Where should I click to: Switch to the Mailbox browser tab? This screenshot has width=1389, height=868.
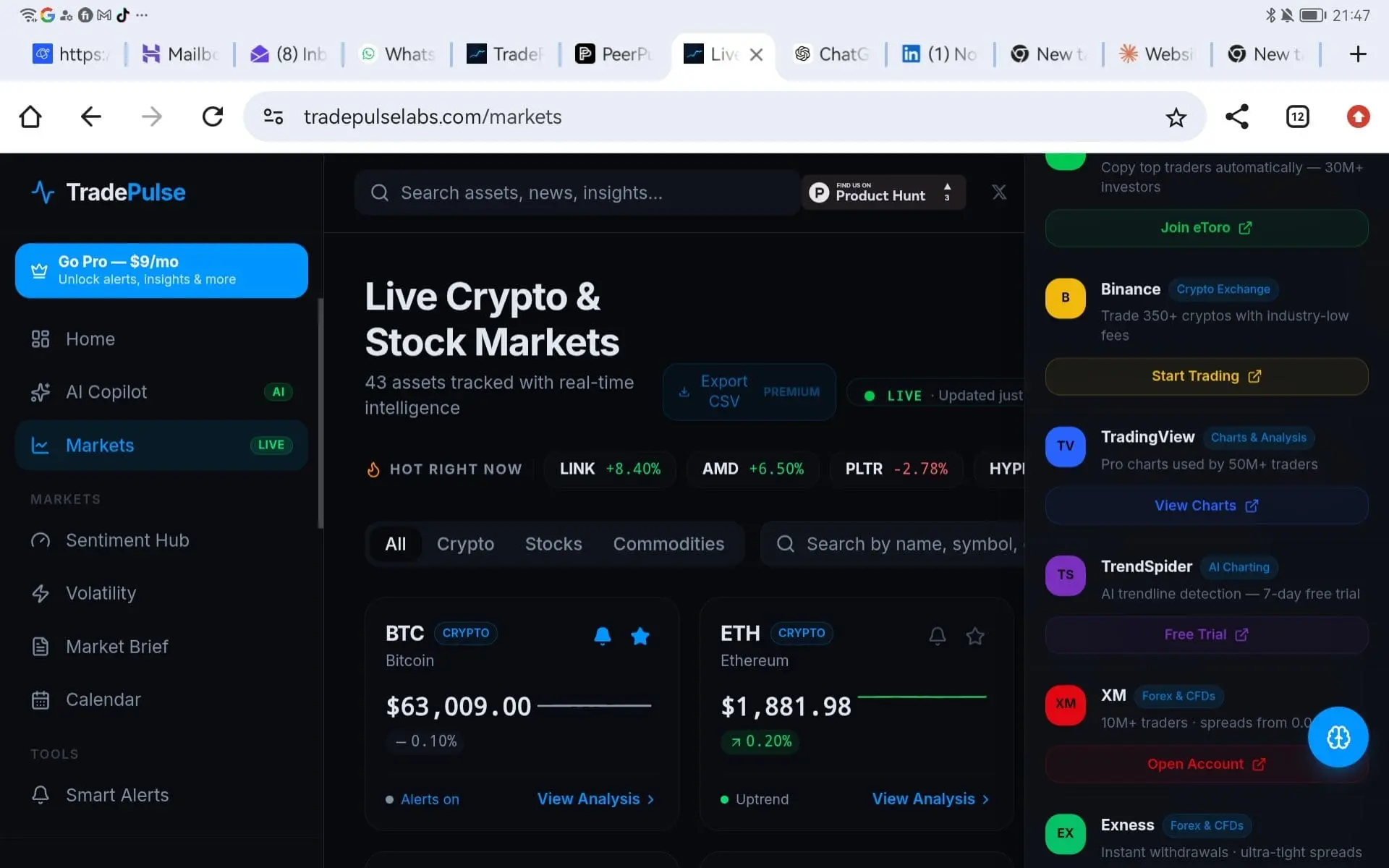click(x=179, y=54)
